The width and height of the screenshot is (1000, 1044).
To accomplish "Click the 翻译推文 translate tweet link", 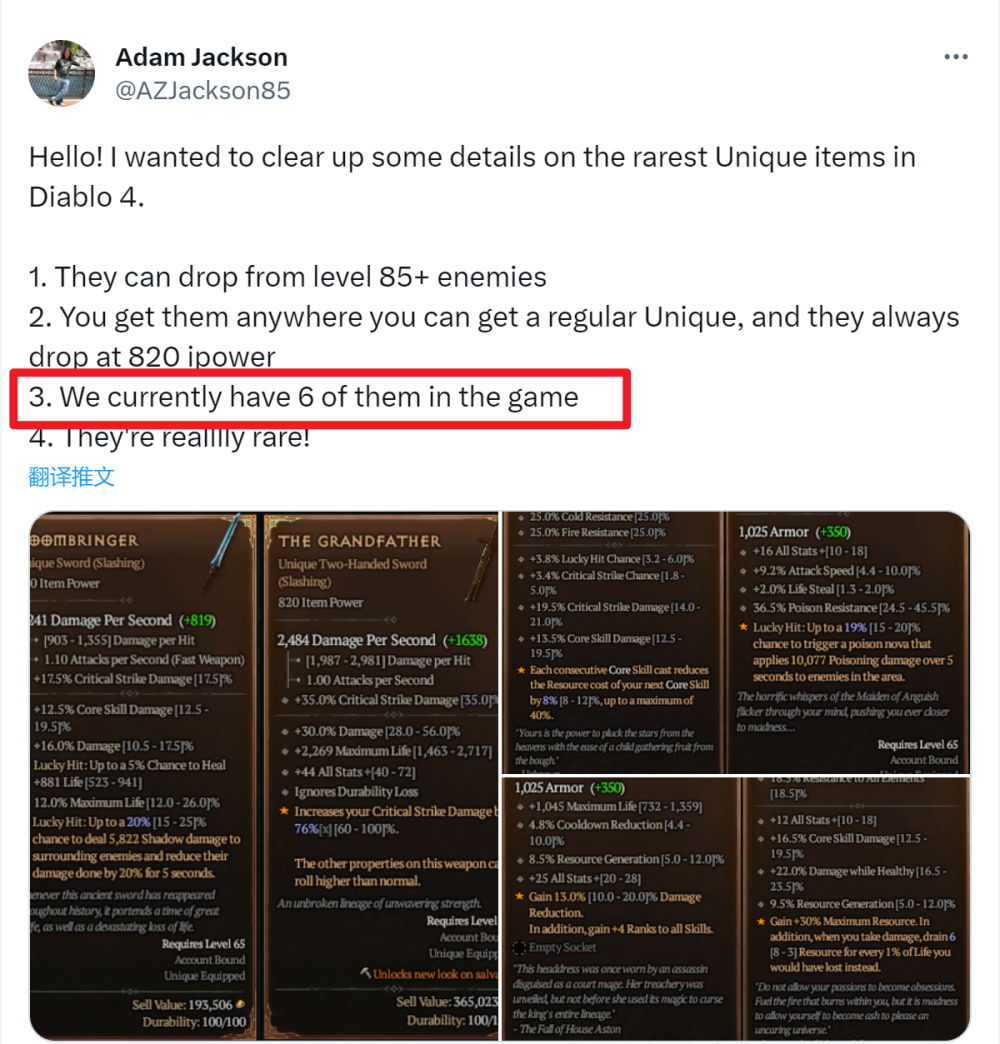I will [72, 477].
